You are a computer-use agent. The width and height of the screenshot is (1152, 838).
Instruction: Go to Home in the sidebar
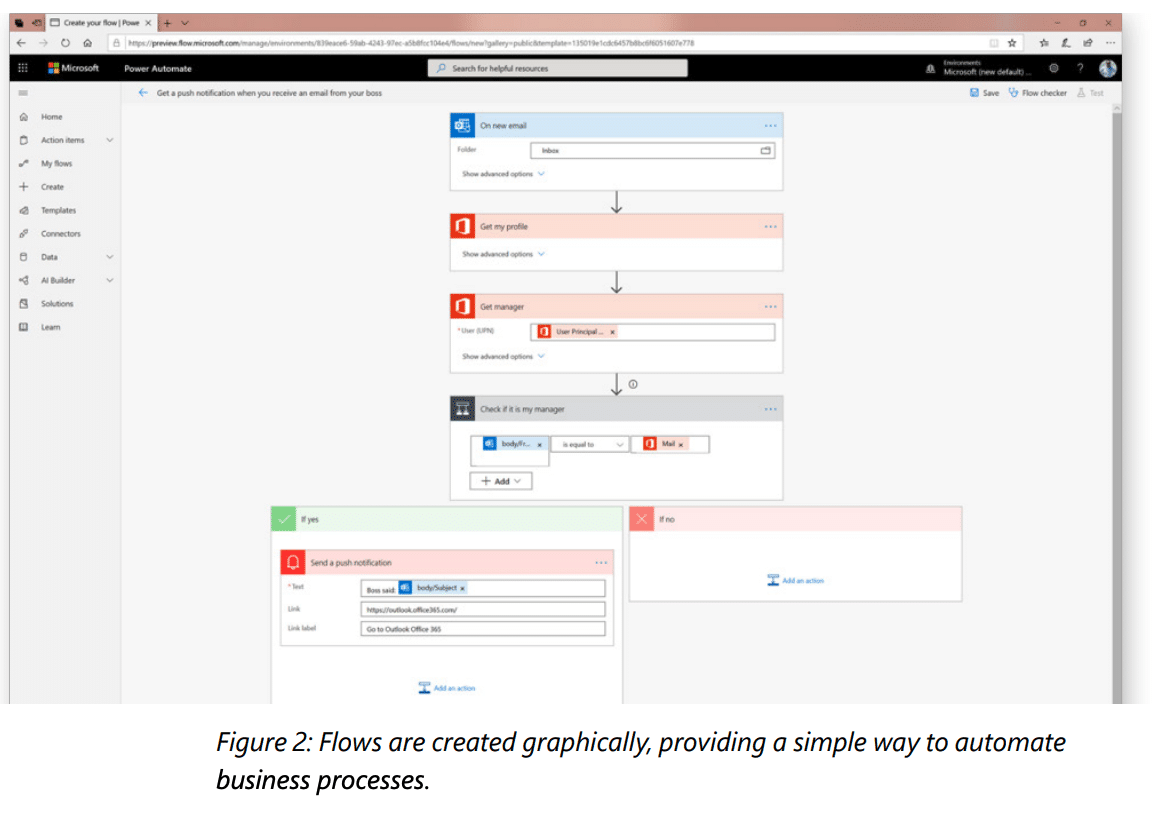tap(51, 117)
